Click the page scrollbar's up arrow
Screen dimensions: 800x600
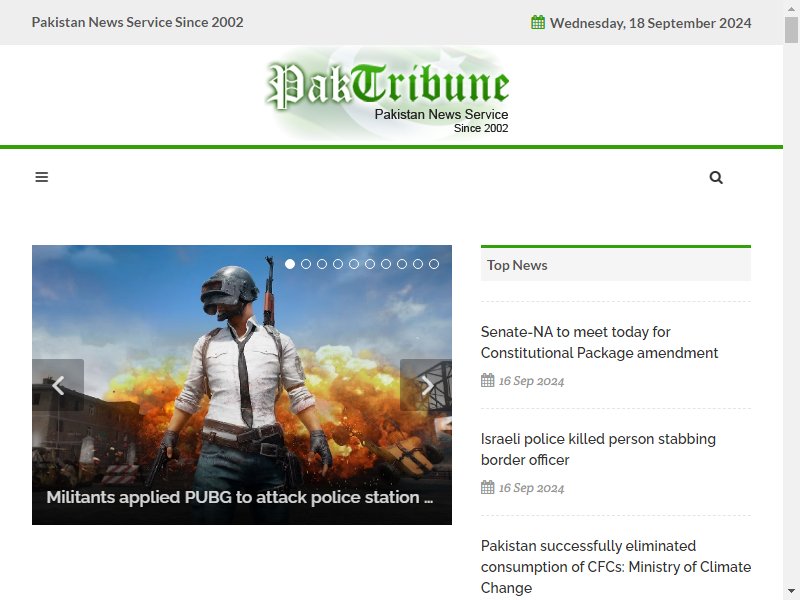791,8
